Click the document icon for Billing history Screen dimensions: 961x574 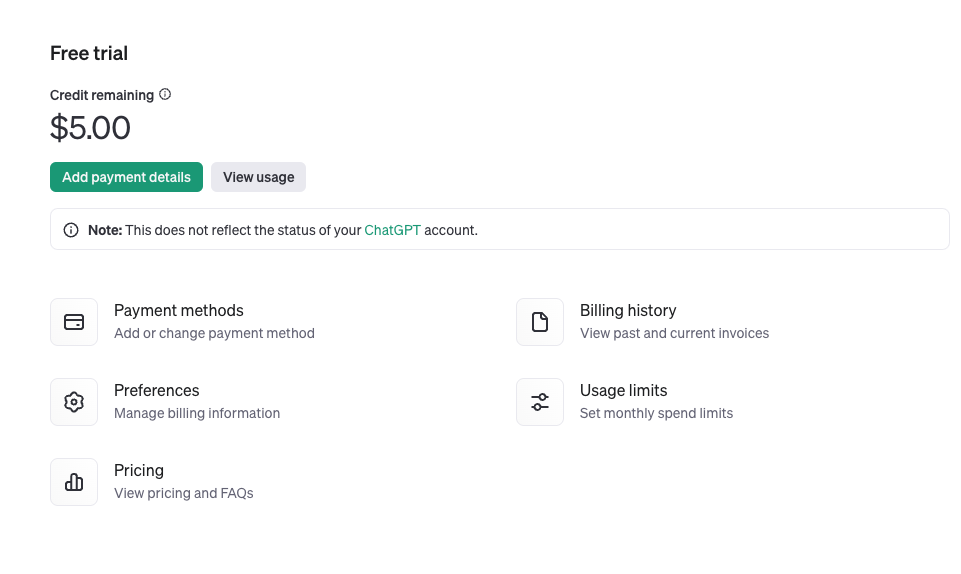coord(540,322)
